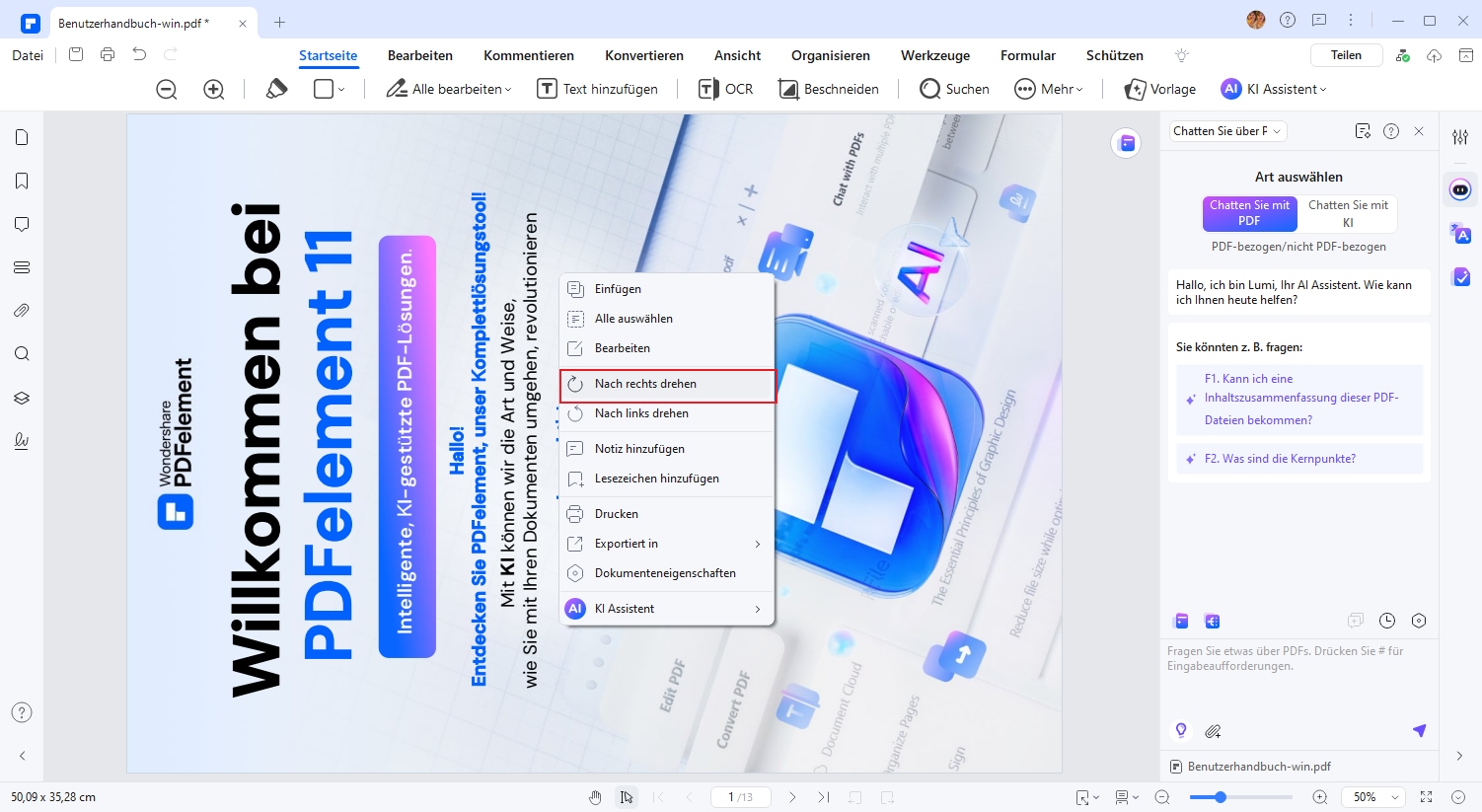The image size is (1482, 812).
Task: Click the send message arrow in chat
Action: pos(1419,731)
